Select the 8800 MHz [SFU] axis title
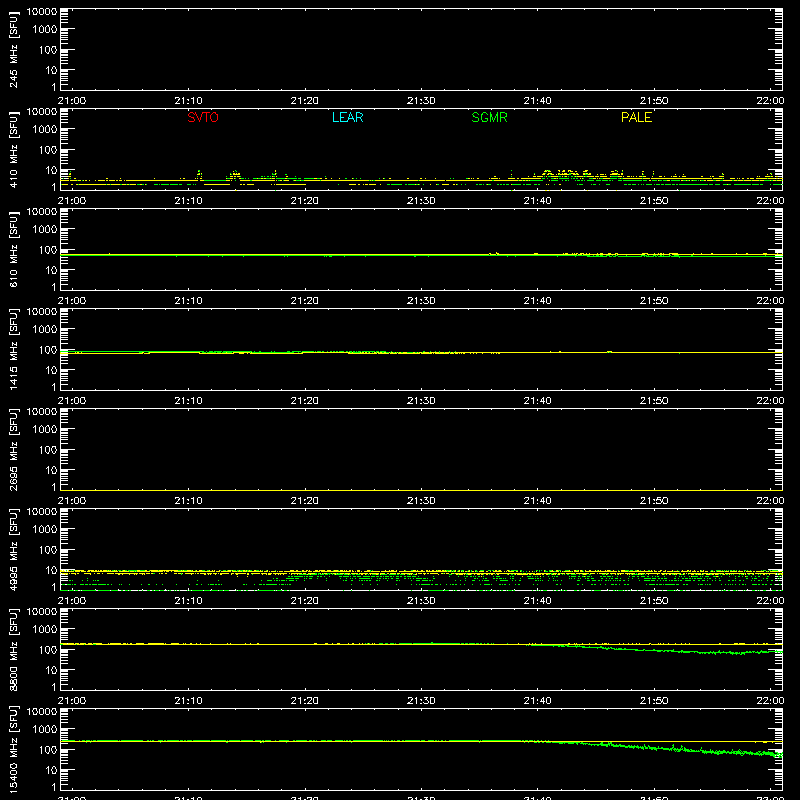Viewport: 800px width, 800px height. click(x=14, y=650)
